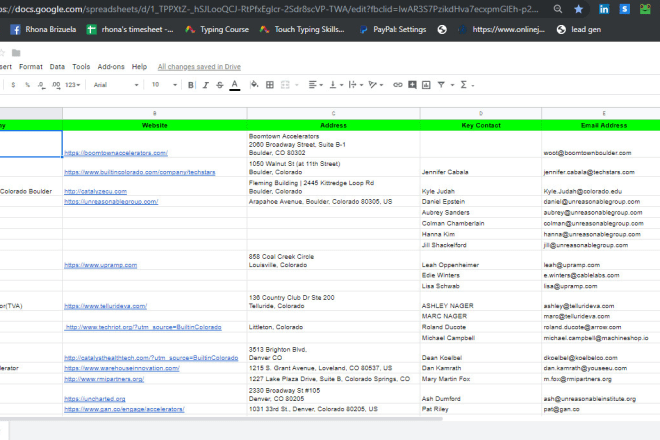Screen dimensions: 660x440
Task: Open the Touch Typing Skills bookmark
Action: pos(302,29)
